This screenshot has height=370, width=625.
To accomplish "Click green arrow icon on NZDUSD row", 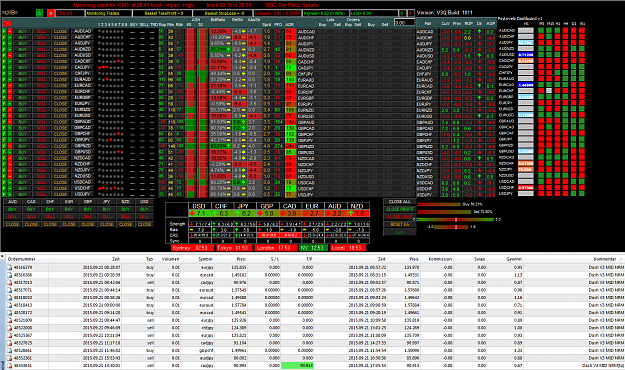I will 4,176.
